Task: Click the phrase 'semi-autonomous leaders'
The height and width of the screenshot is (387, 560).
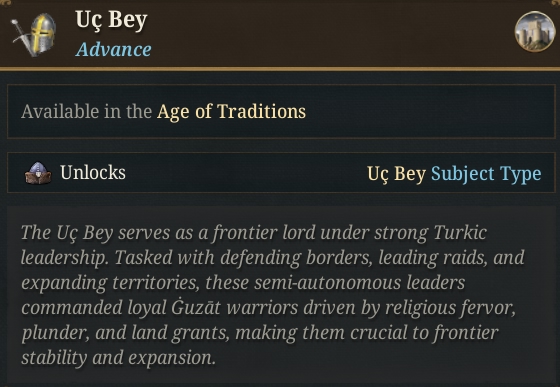Action: point(360,283)
